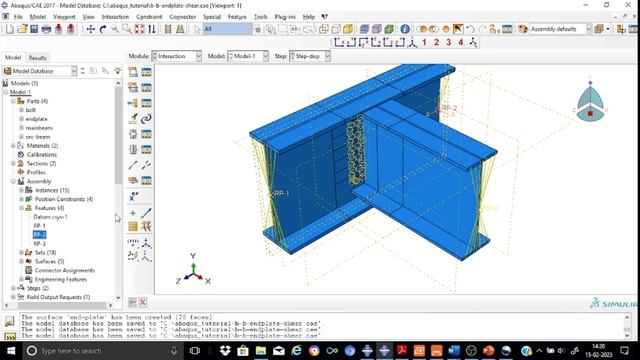
Task: Select the Rotate View tool
Action: click(x=103, y=29)
